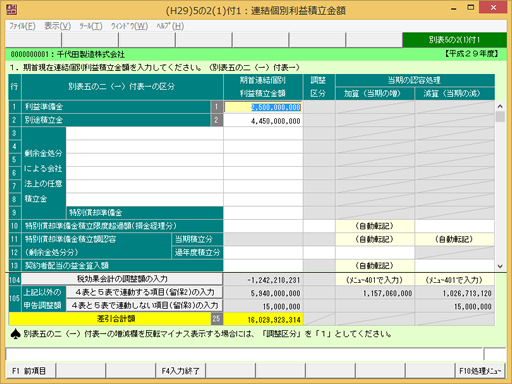Click the message input bar below the note
The width and height of the screenshot is (512, 384).
tap(244, 354)
